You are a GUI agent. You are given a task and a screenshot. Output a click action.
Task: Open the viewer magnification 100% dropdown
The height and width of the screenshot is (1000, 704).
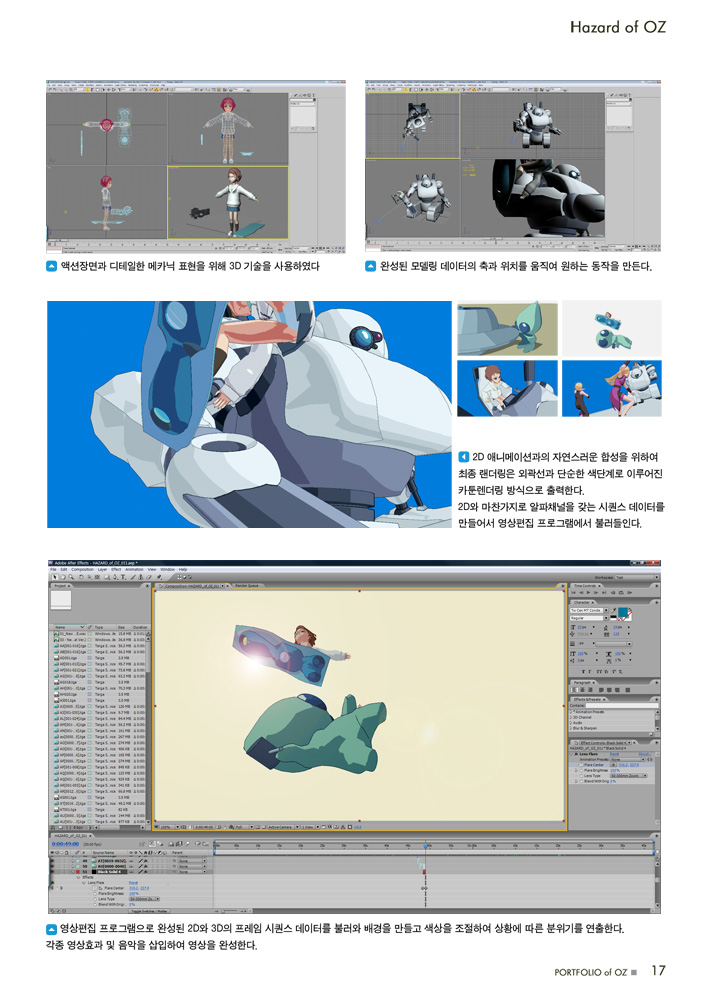click(x=170, y=827)
